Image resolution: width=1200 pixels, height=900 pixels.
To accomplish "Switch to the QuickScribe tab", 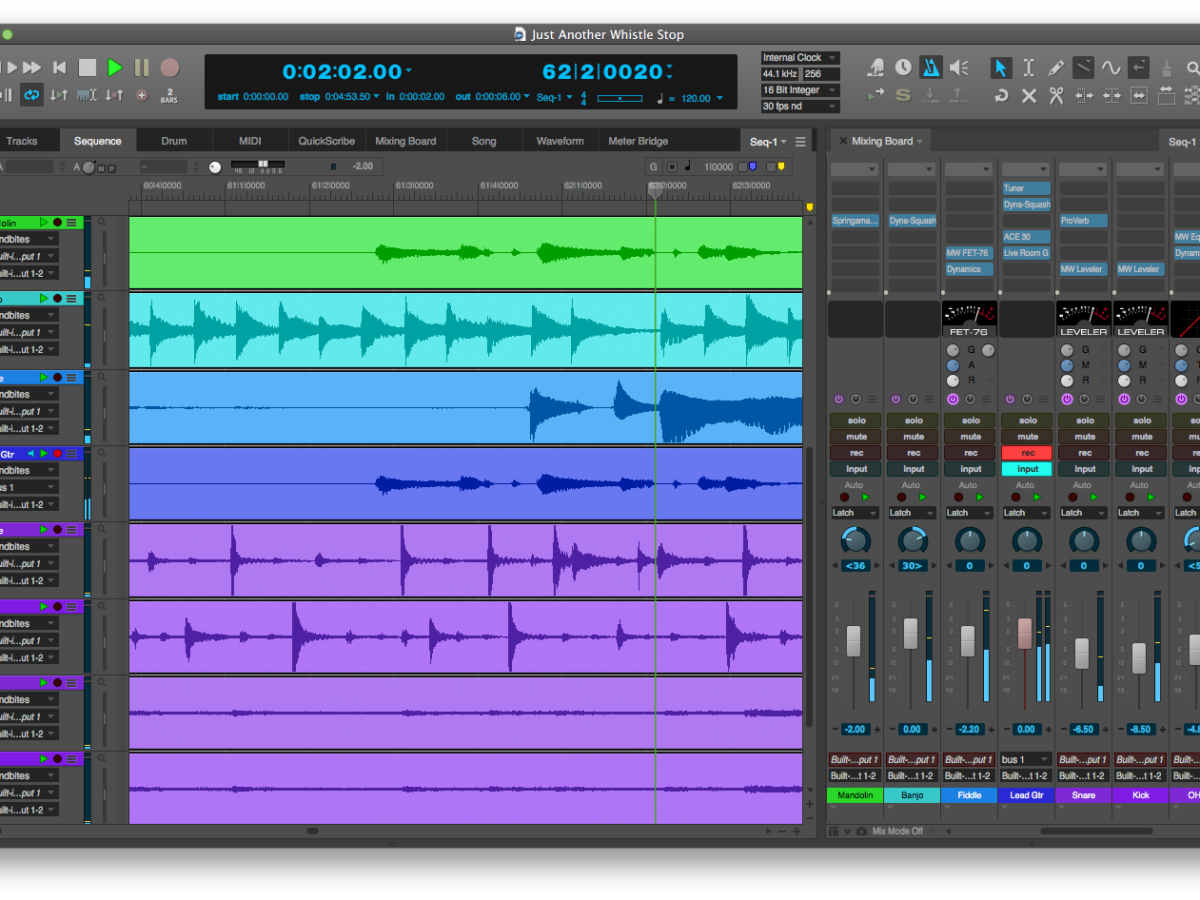I will [326, 141].
